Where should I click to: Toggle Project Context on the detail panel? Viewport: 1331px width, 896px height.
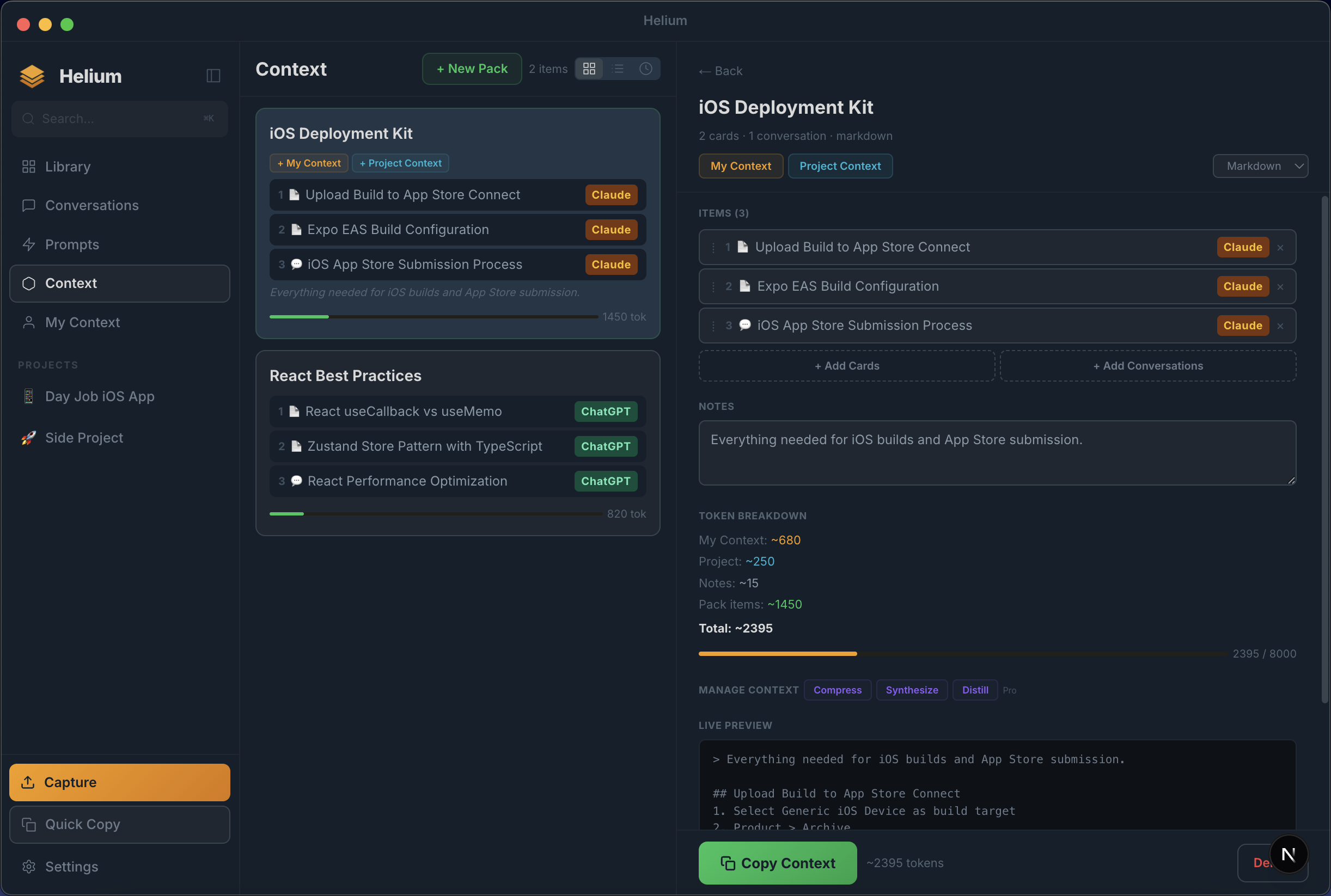coord(840,165)
